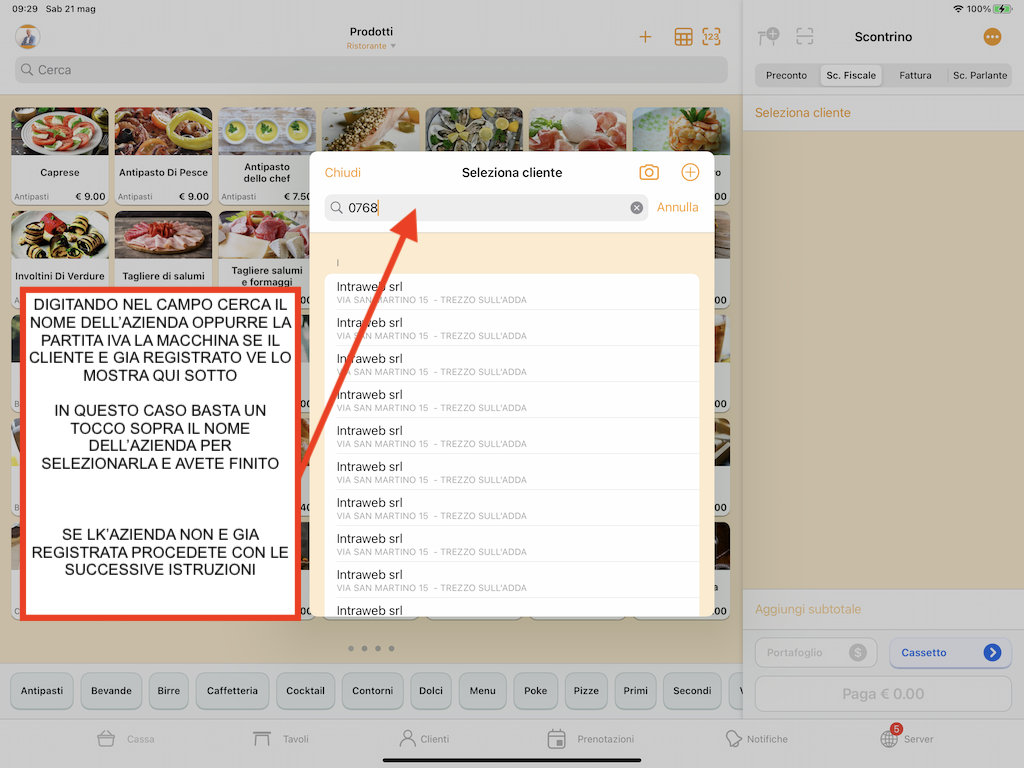Show the Bevande category
This screenshot has width=1024, height=768.
(x=111, y=690)
